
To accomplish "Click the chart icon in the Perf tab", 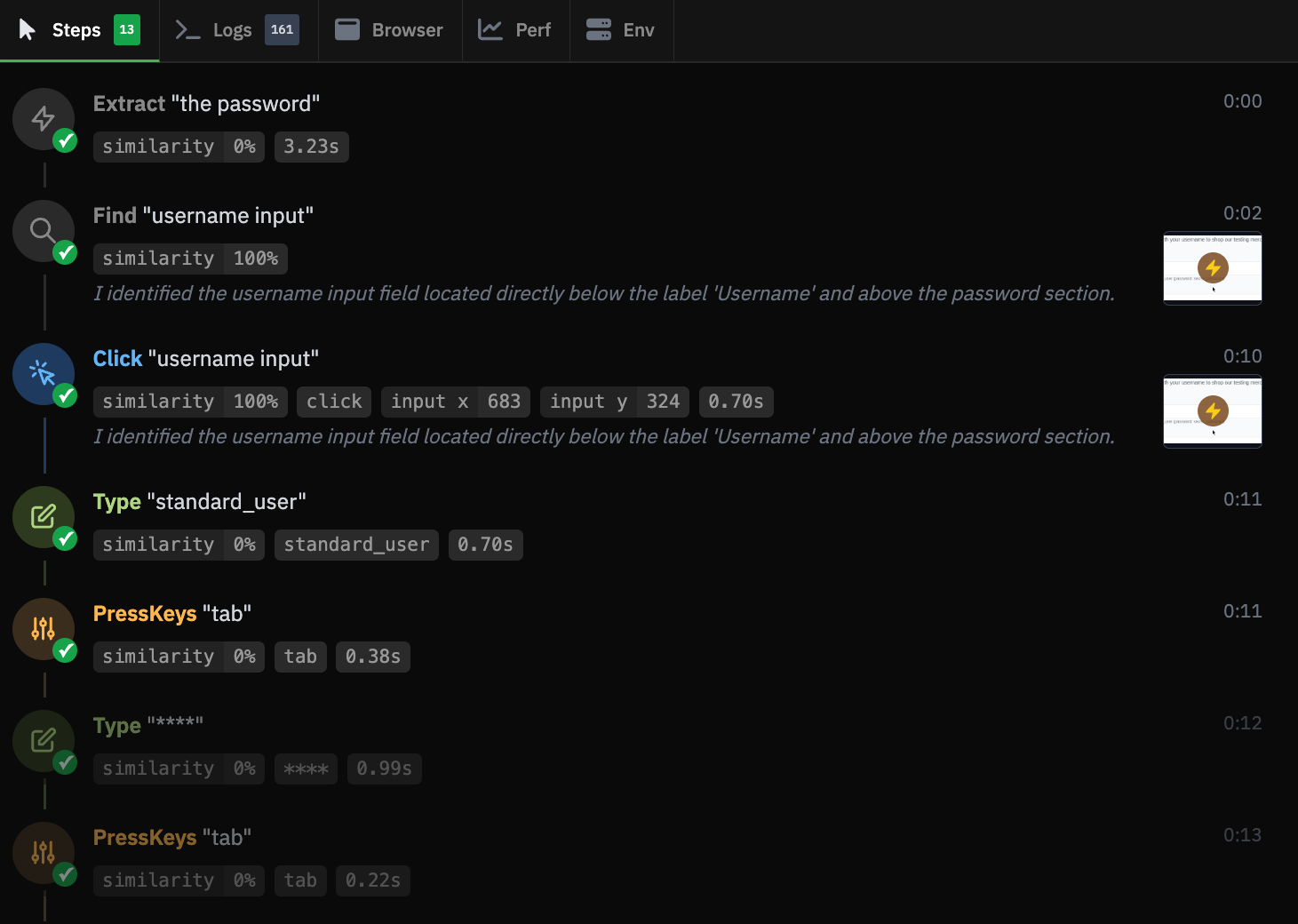I will tap(492, 29).
